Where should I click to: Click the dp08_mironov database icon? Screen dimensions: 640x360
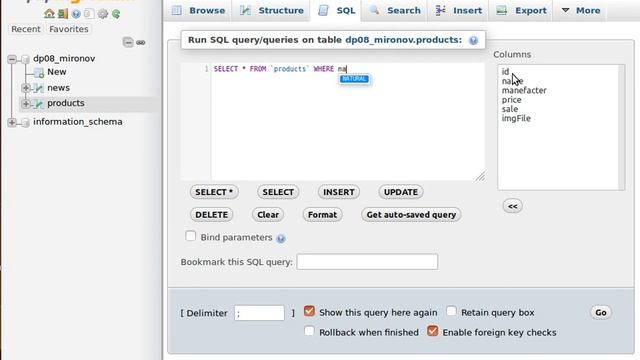point(26,59)
